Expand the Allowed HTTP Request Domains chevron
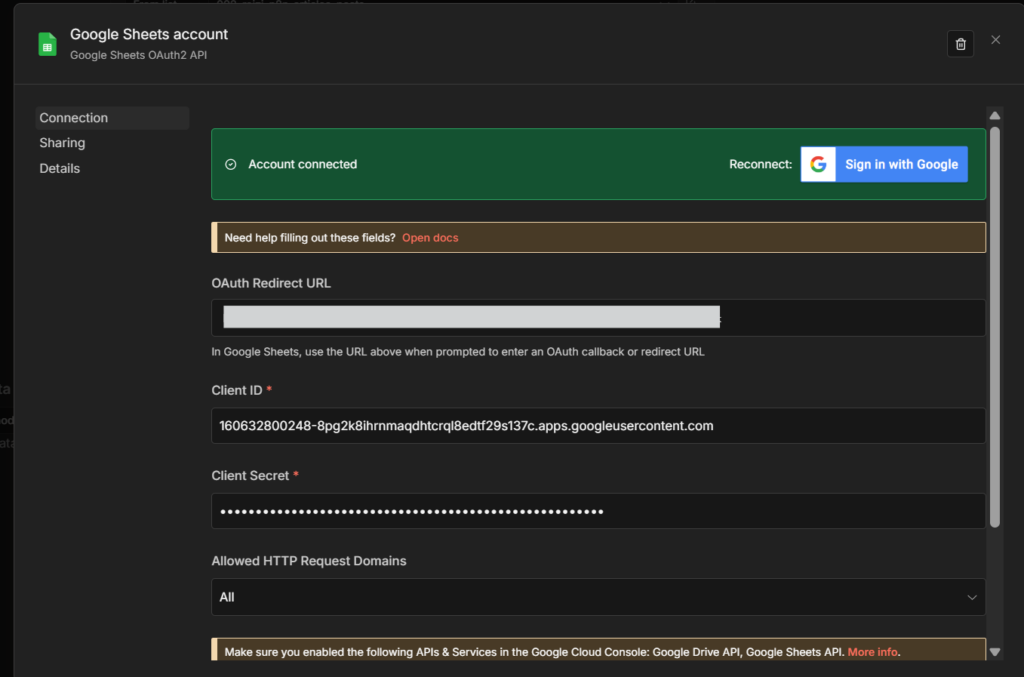This screenshot has height=677, width=1024. (971, 597)
